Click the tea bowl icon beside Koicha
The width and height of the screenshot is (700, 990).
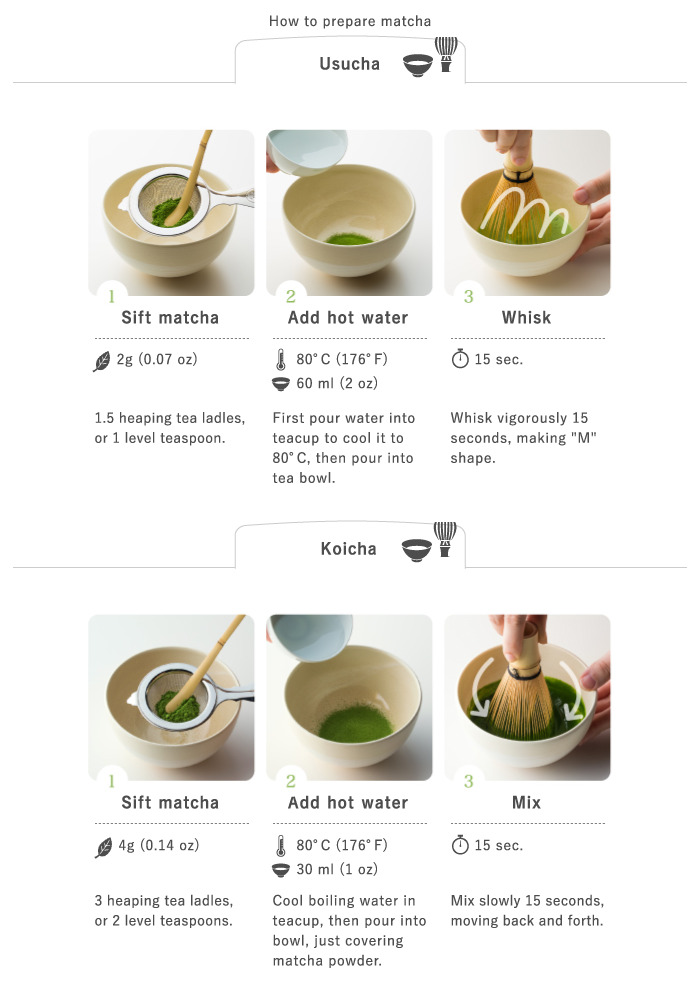(x=417, y=550)
